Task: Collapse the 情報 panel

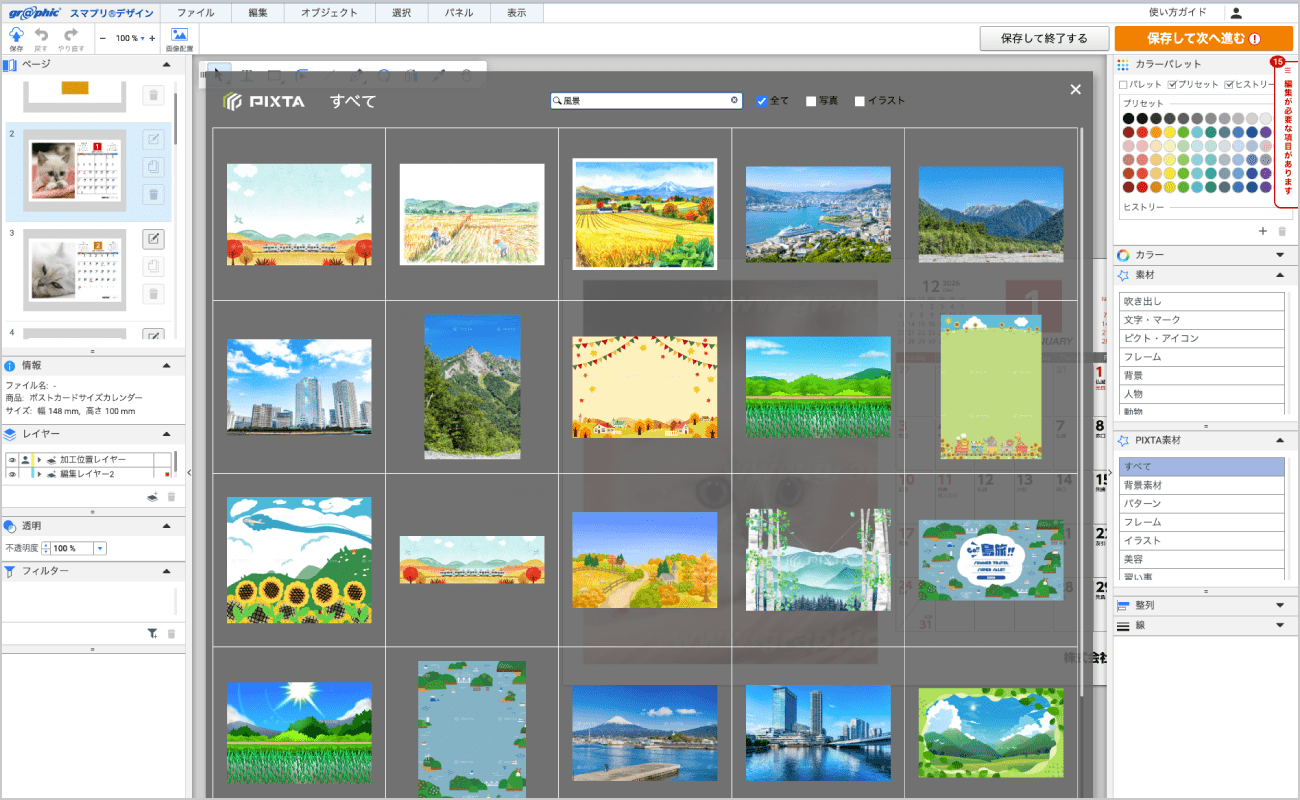Action: click(167, 365)
